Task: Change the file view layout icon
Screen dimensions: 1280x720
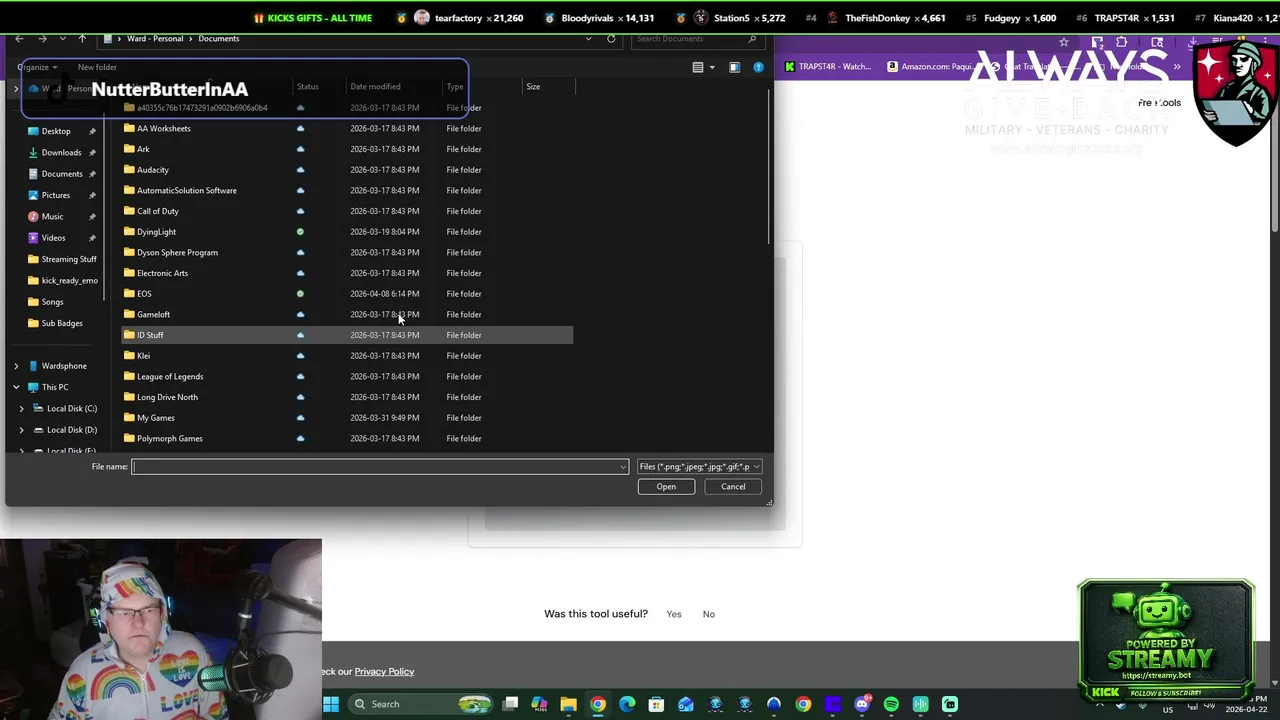Action: coord(698,67)
